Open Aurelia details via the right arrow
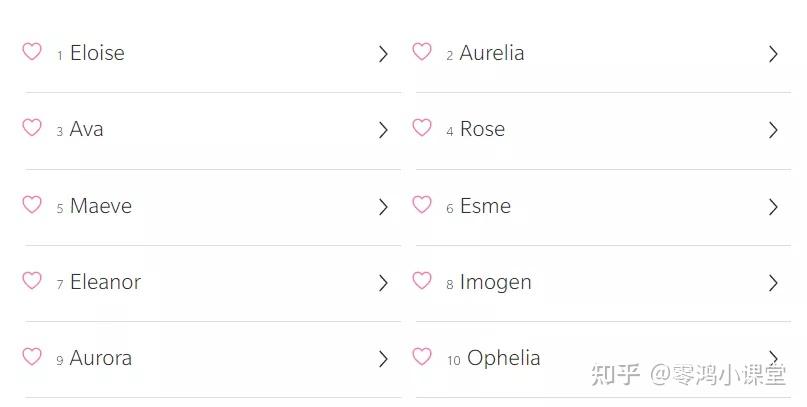 [773, 54]
